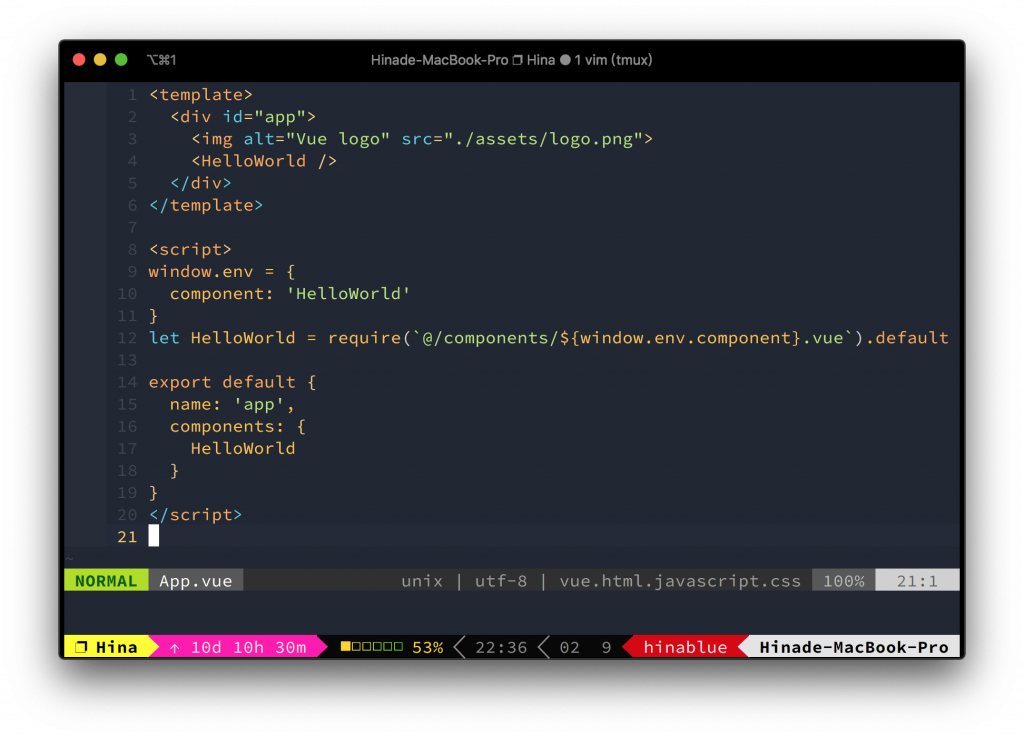
Task: Click the red close window button
Action: [79, 60]
